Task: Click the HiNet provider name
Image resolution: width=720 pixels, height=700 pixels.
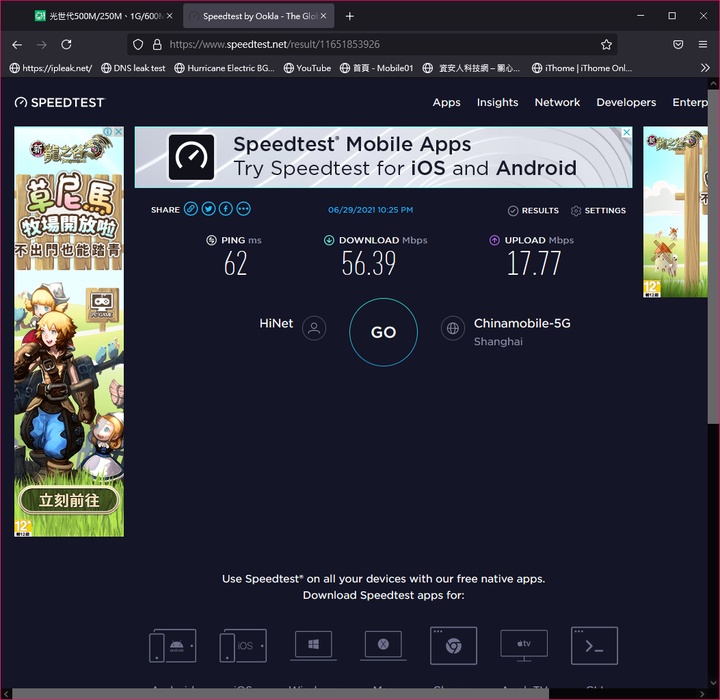Action: [x=276, y=323]
